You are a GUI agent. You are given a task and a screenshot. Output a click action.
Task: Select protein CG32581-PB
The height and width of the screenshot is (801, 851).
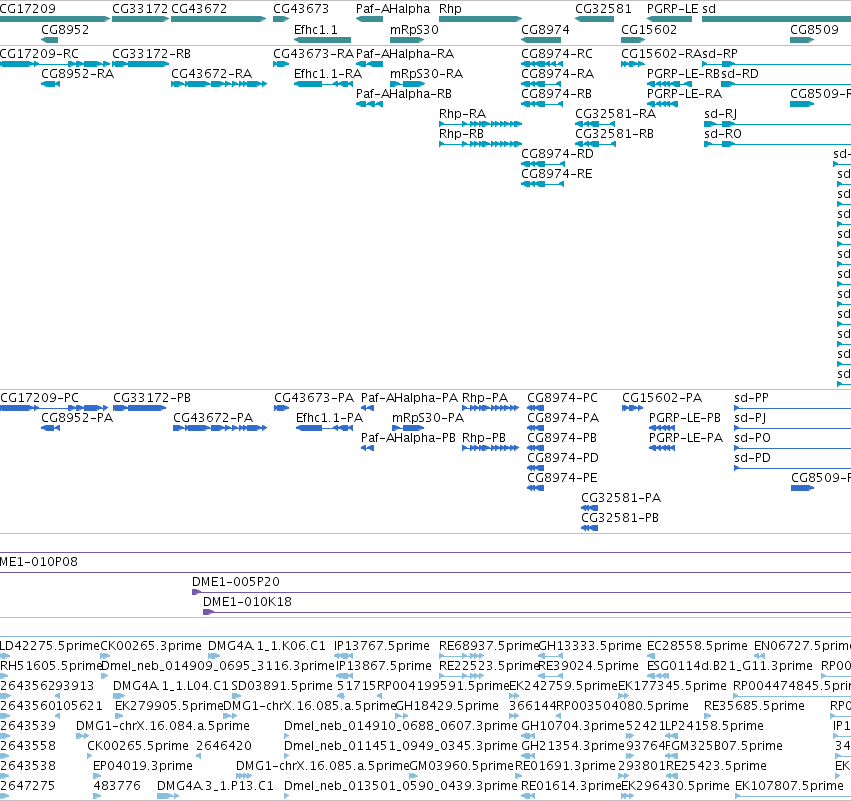pos(620,518)
